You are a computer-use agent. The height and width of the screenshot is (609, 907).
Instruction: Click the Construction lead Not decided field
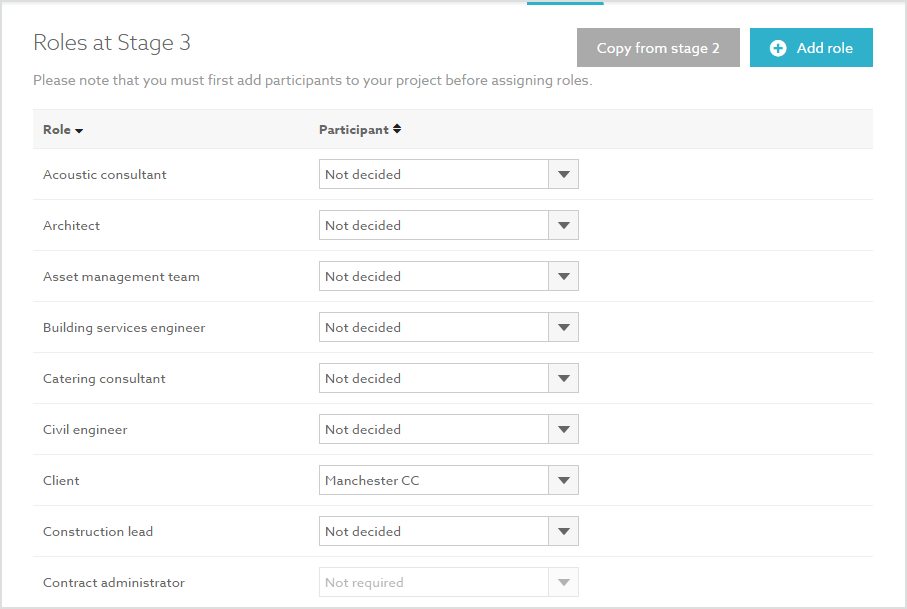tap(434, 531)
